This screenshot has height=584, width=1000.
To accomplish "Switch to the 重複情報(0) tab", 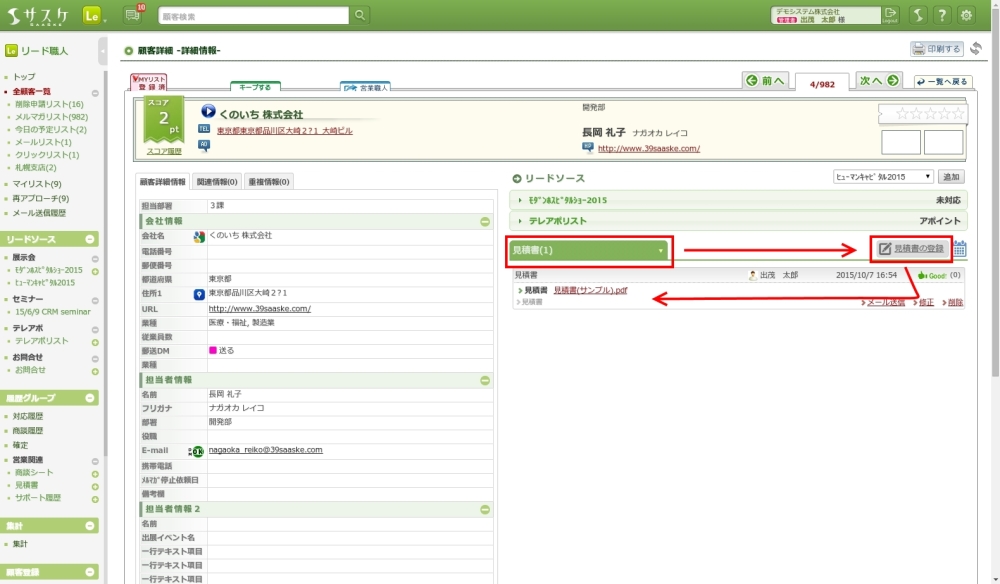I will (269, 182).
